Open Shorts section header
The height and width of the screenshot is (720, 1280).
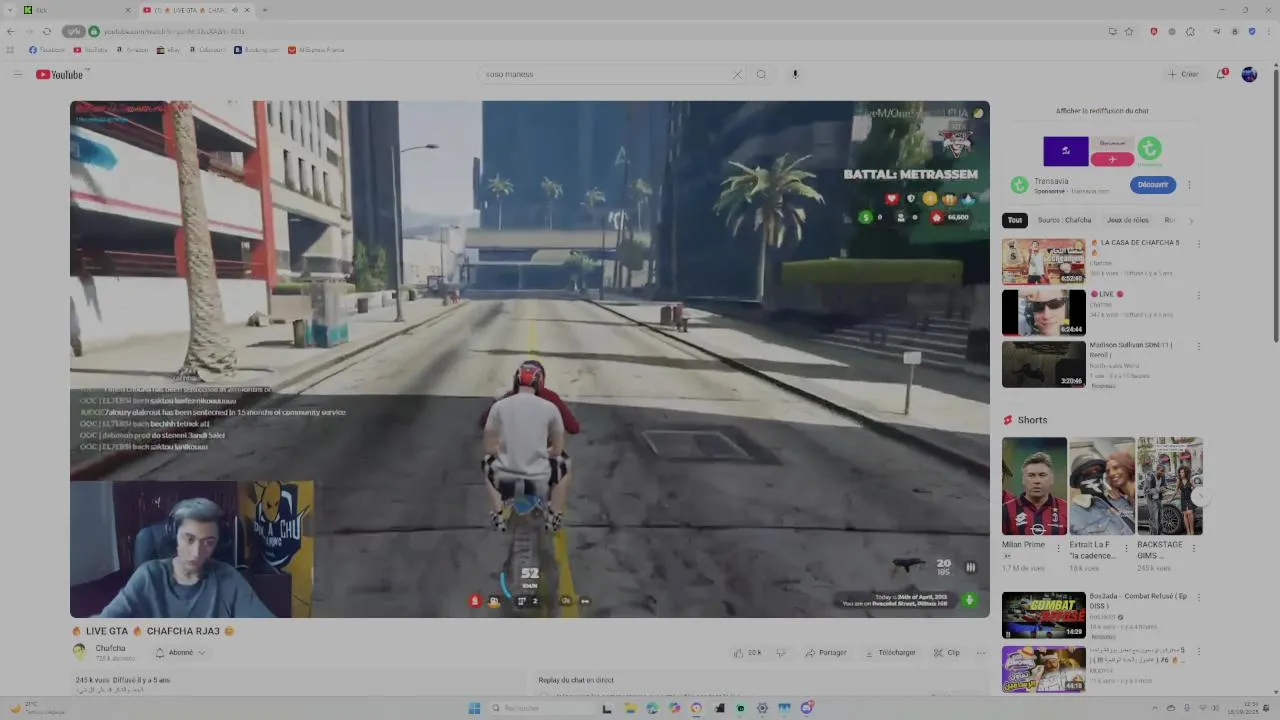point(1026,420)
